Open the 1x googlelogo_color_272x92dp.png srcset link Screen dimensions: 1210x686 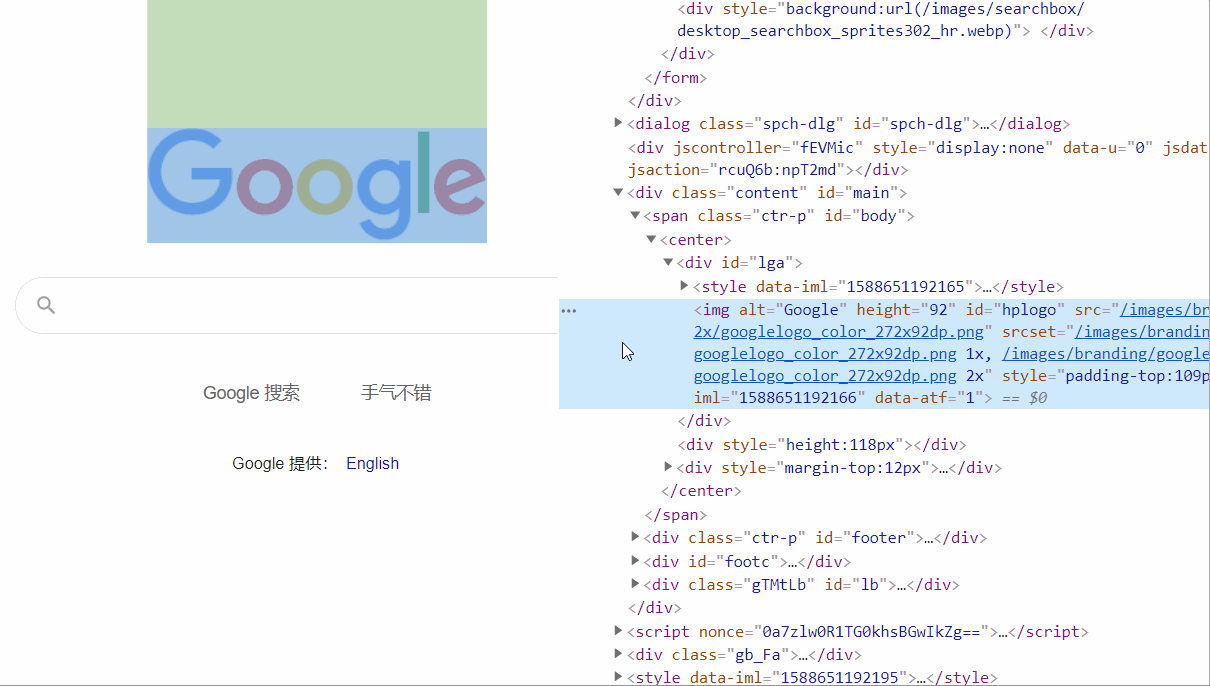tap(825, 354)
